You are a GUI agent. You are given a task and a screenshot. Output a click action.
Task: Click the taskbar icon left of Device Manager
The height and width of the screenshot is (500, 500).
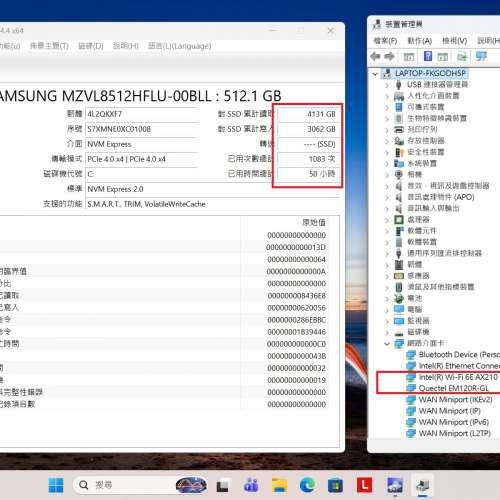coord(394,485)
